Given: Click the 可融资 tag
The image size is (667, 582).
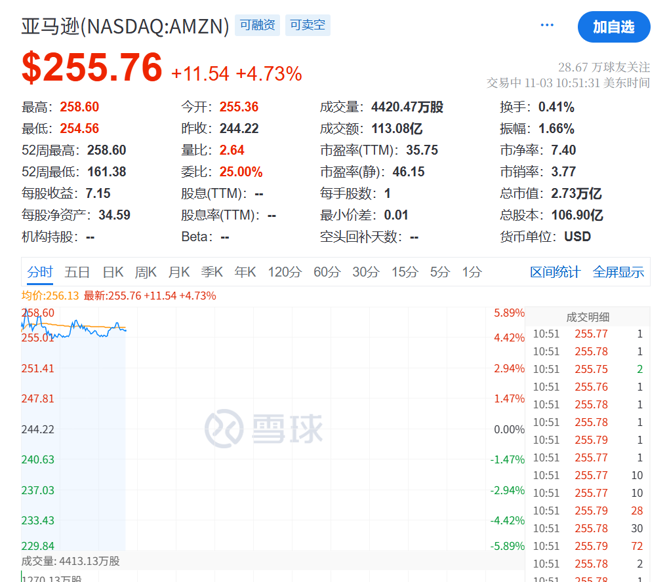Looking at the screenshot, I should point(257,26).
